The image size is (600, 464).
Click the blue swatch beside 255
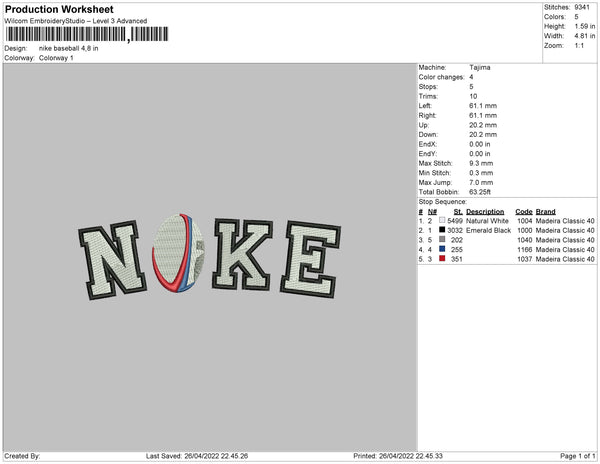click(442, 249)
